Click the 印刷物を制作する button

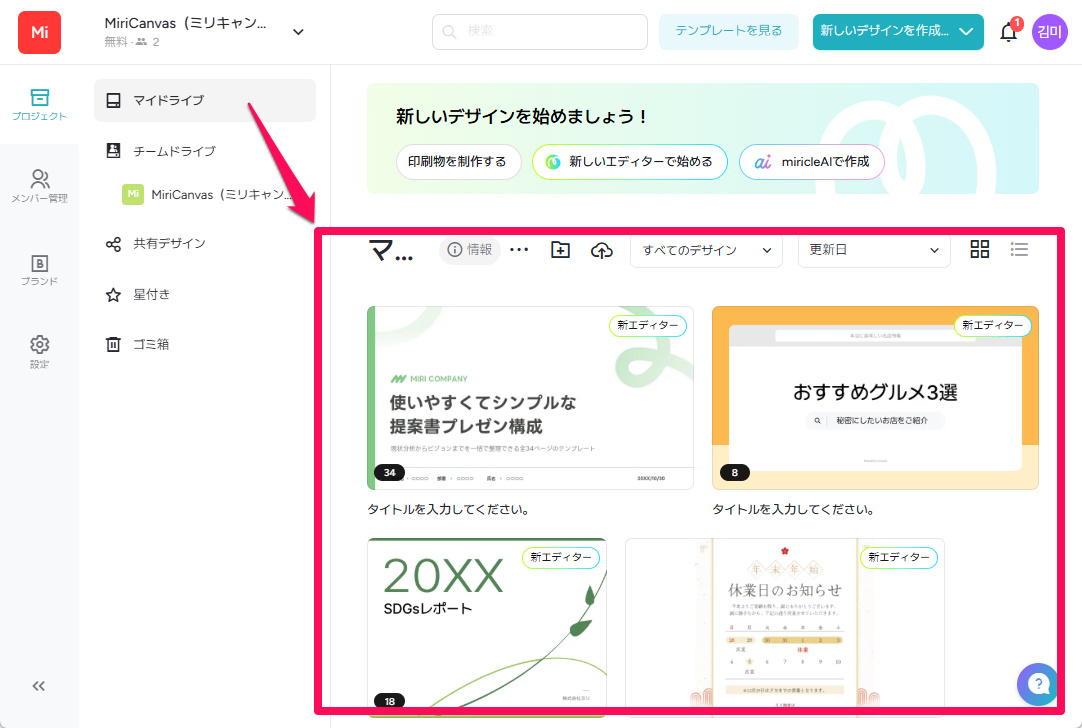point(458,162)
